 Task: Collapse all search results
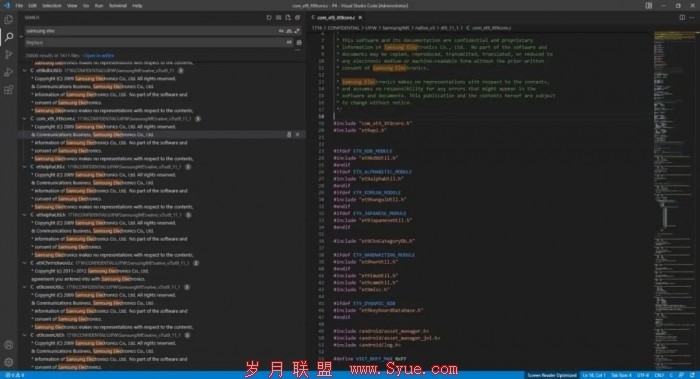click(x=297, y=17)
